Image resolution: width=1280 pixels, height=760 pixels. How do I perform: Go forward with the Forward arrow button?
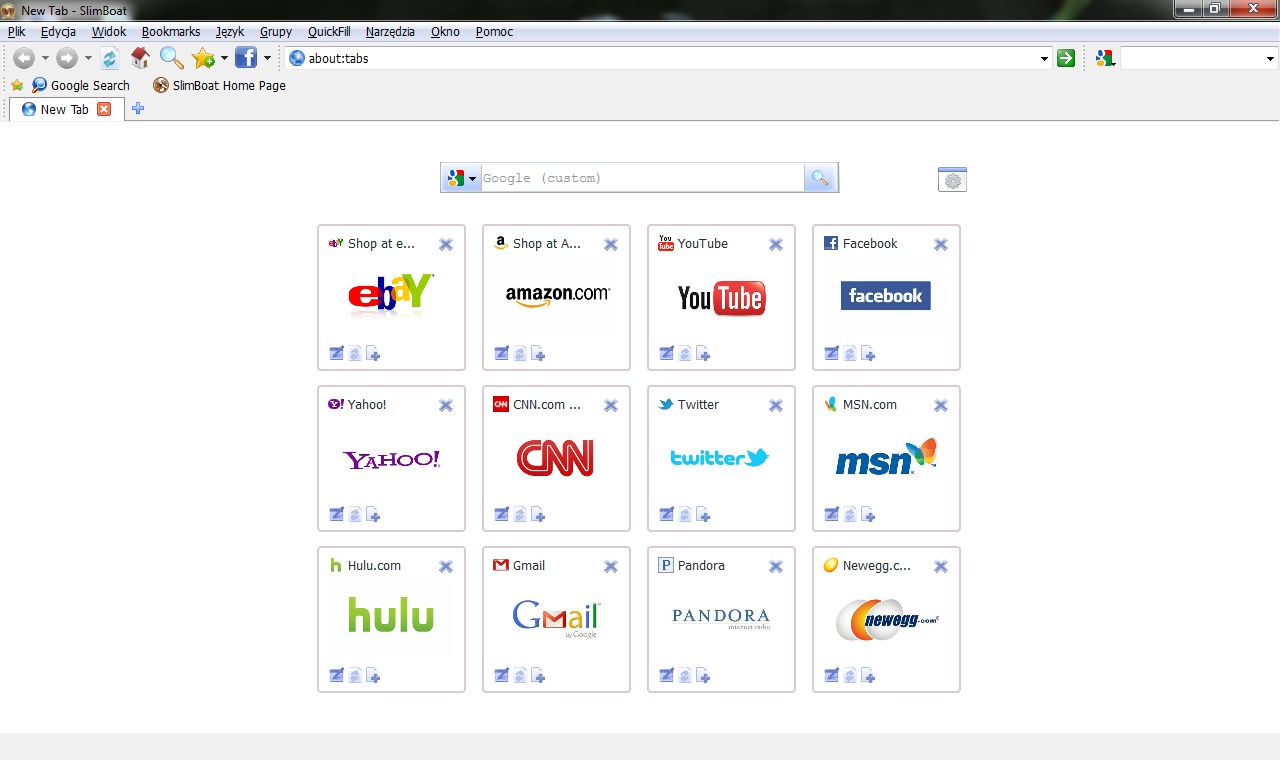(x=66, y=58)
